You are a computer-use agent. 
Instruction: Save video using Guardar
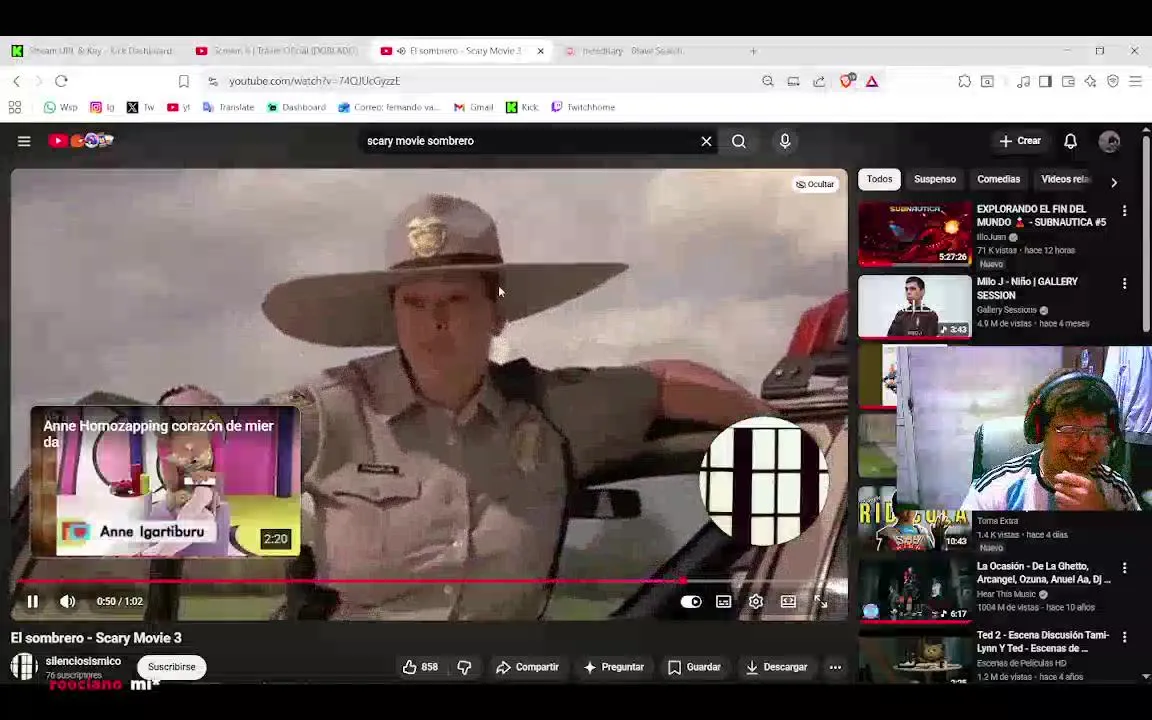tap(694, 667)
